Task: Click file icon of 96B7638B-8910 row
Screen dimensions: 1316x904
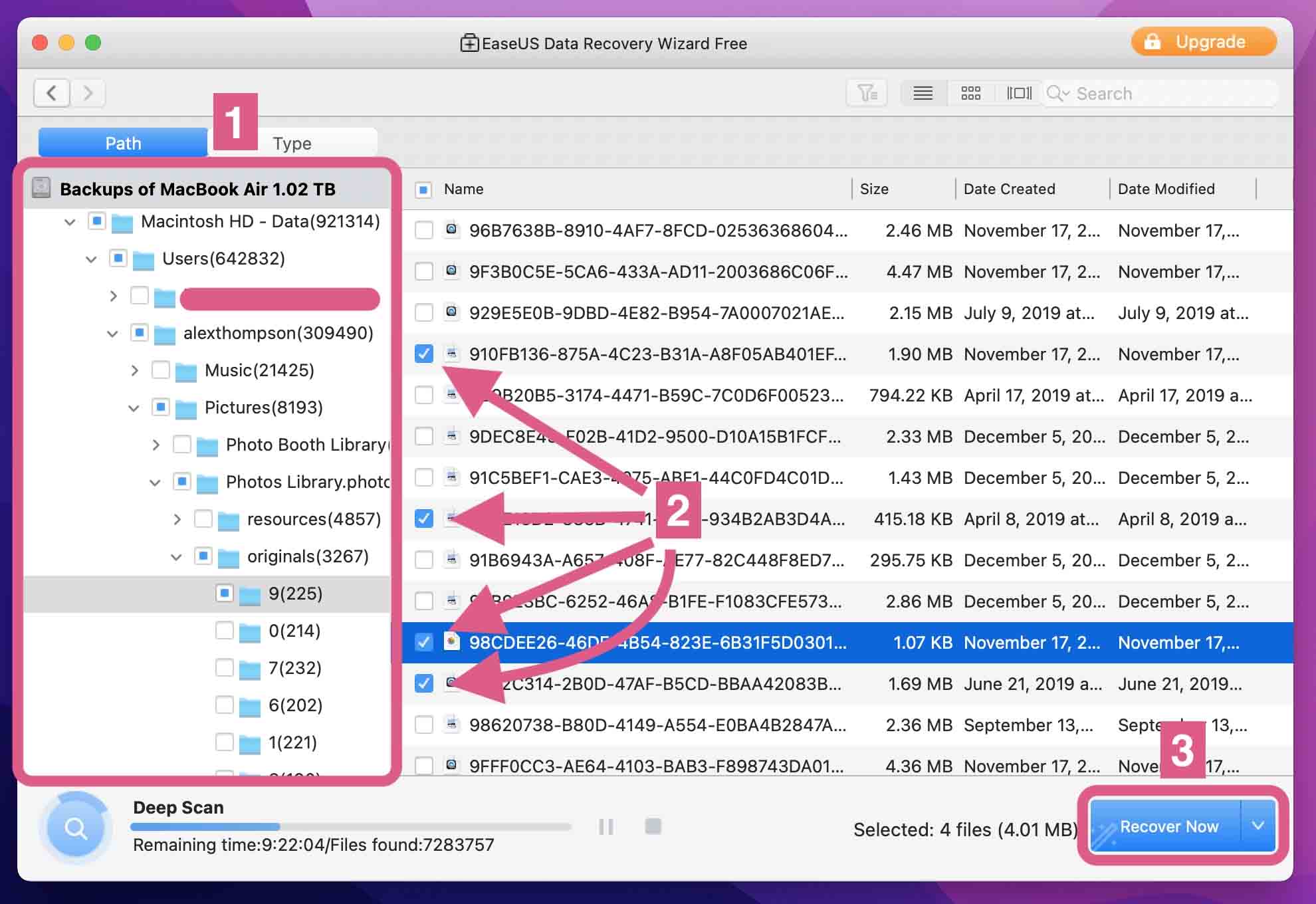Action: pyautogui.click(x=452, y=229)
